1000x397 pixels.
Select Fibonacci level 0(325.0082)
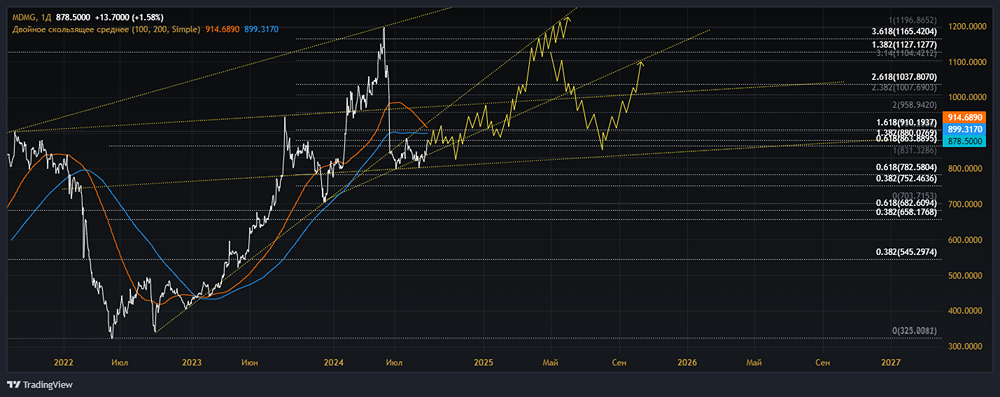pos(915,331)
